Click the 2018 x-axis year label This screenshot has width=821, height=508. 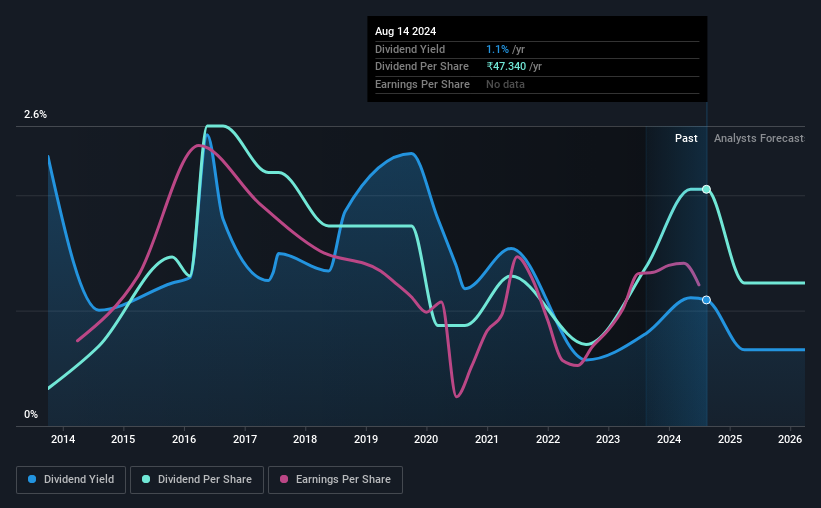[305, 439]
